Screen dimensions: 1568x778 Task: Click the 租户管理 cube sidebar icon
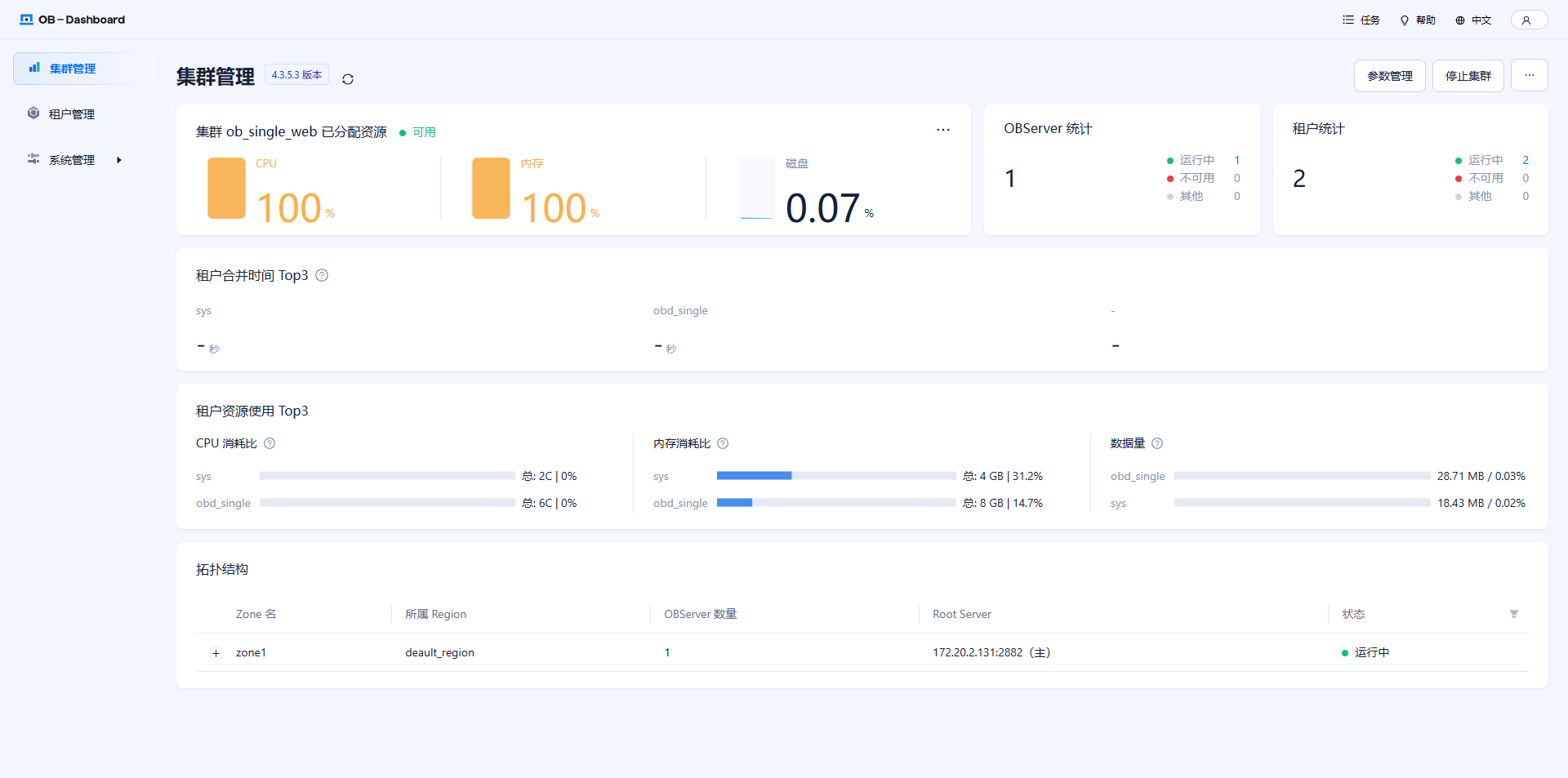click(33, 113)
